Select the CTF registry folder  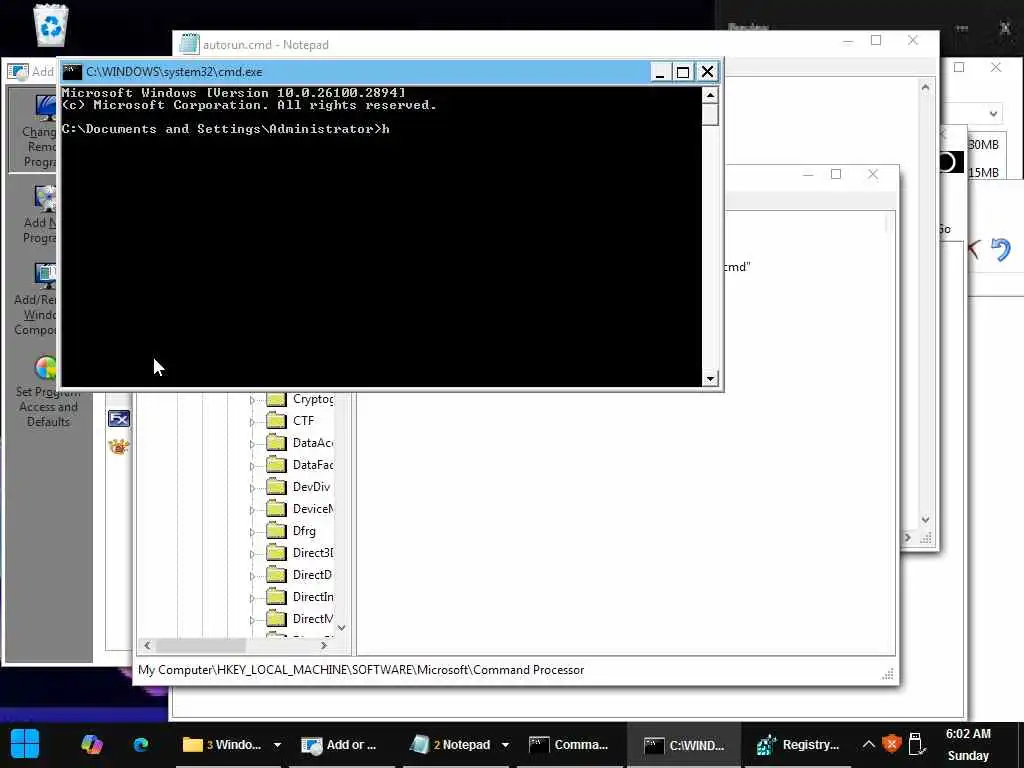pyautogui.click(x=291, y=421)
